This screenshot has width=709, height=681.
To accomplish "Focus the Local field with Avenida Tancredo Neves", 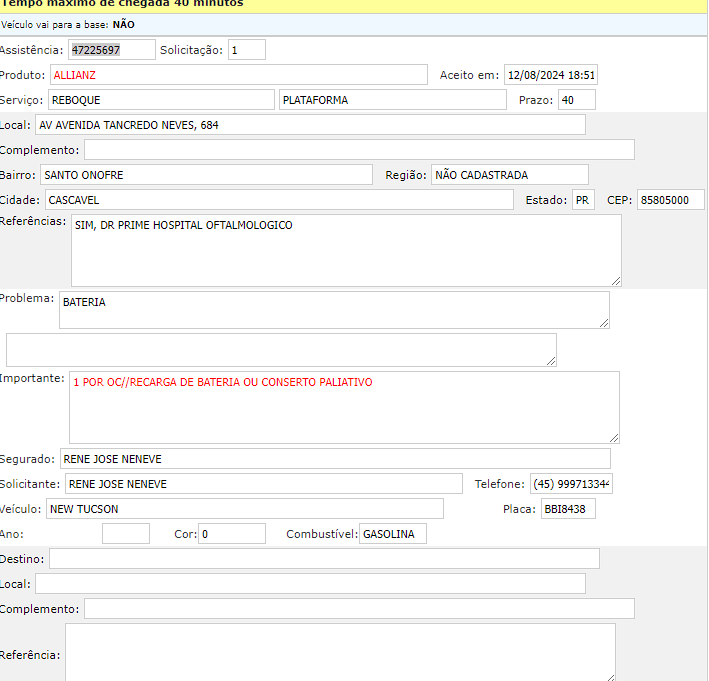I will pyautogui.click(x=310, y=125).
